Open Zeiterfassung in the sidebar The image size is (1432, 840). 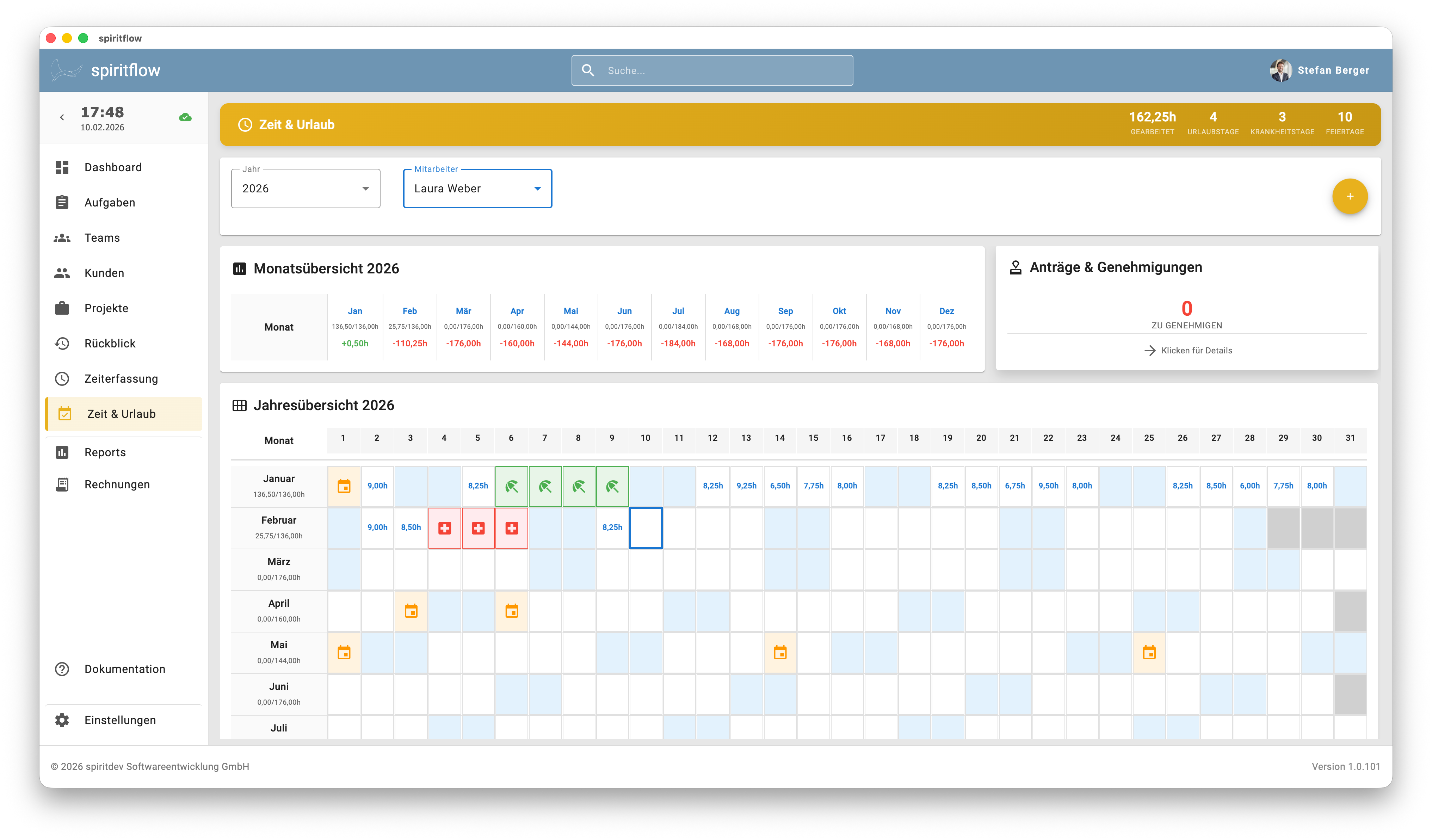(x=121, y=378)
